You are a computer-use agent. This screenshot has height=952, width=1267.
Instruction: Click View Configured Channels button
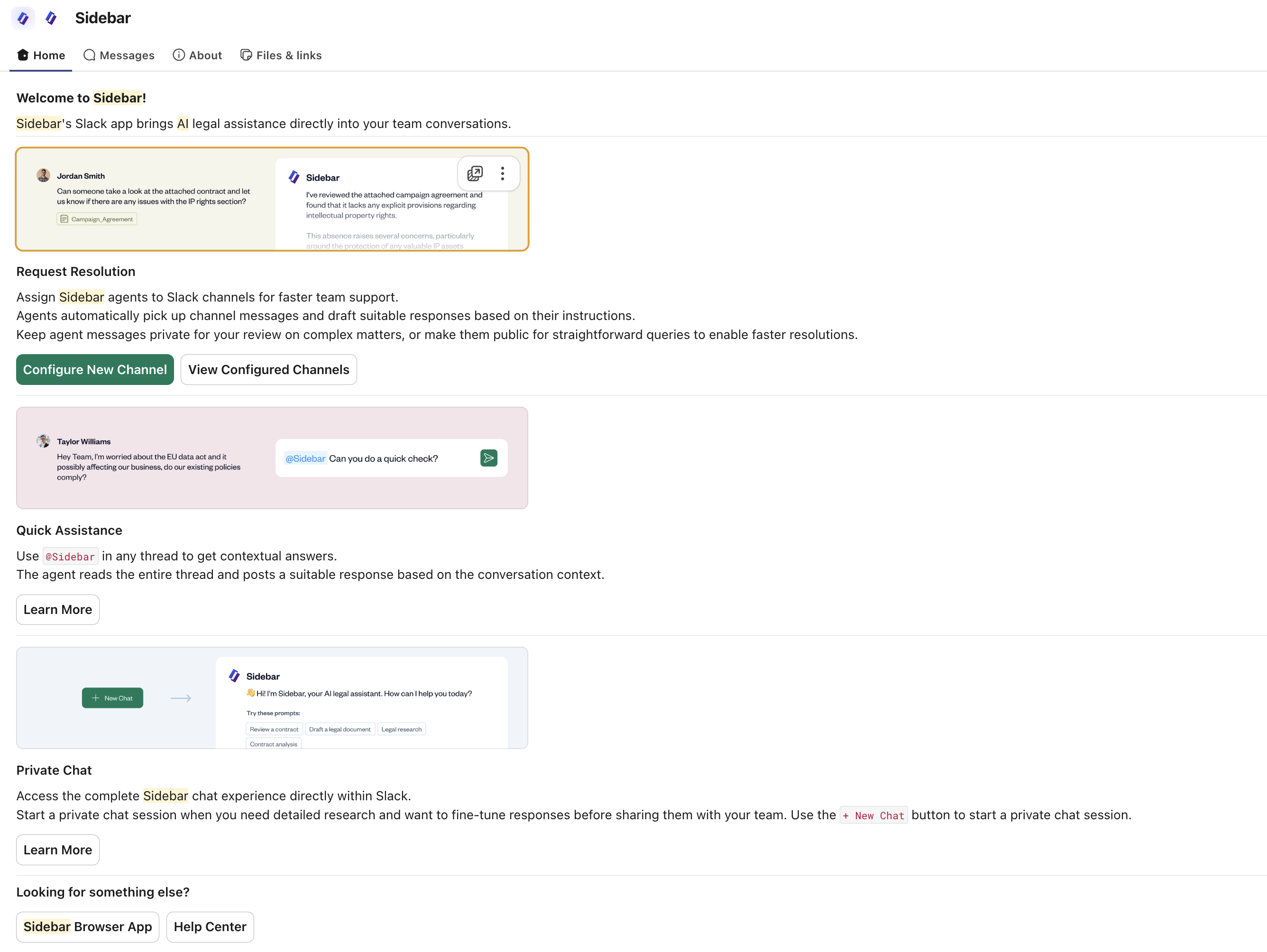coord(269,369)
